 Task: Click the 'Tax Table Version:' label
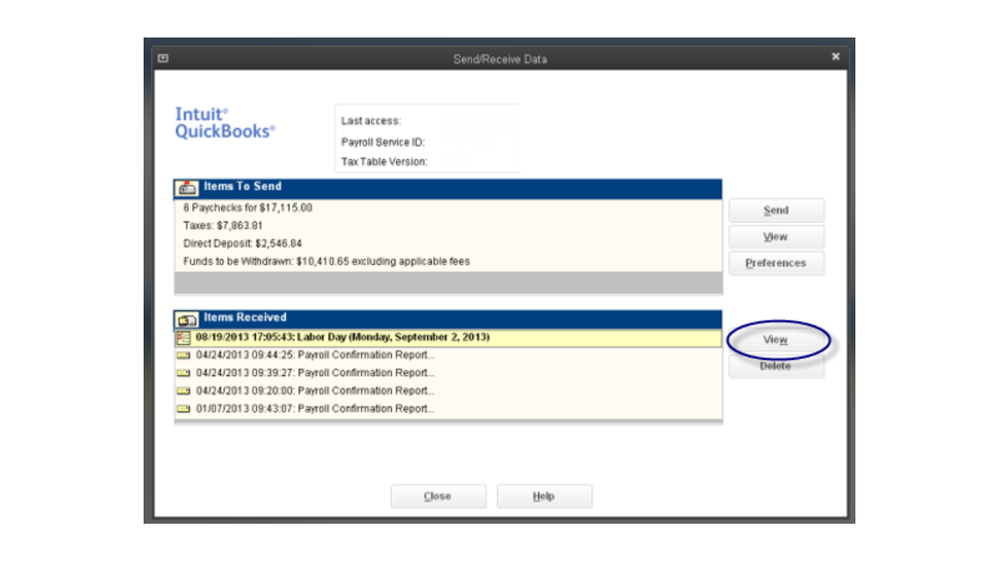(x=384, y=162)
